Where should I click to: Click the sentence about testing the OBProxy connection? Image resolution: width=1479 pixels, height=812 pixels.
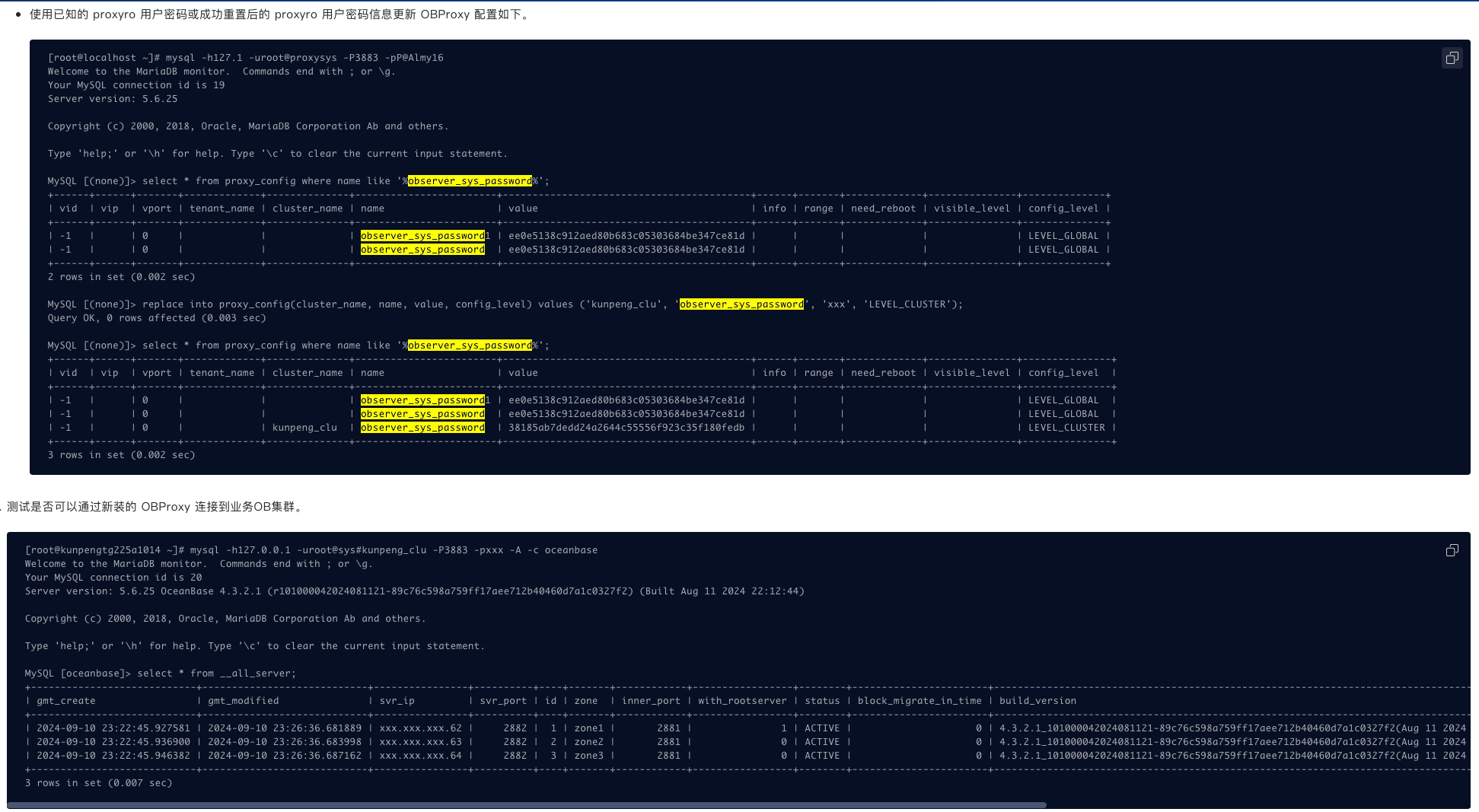(x=155, y=507)
